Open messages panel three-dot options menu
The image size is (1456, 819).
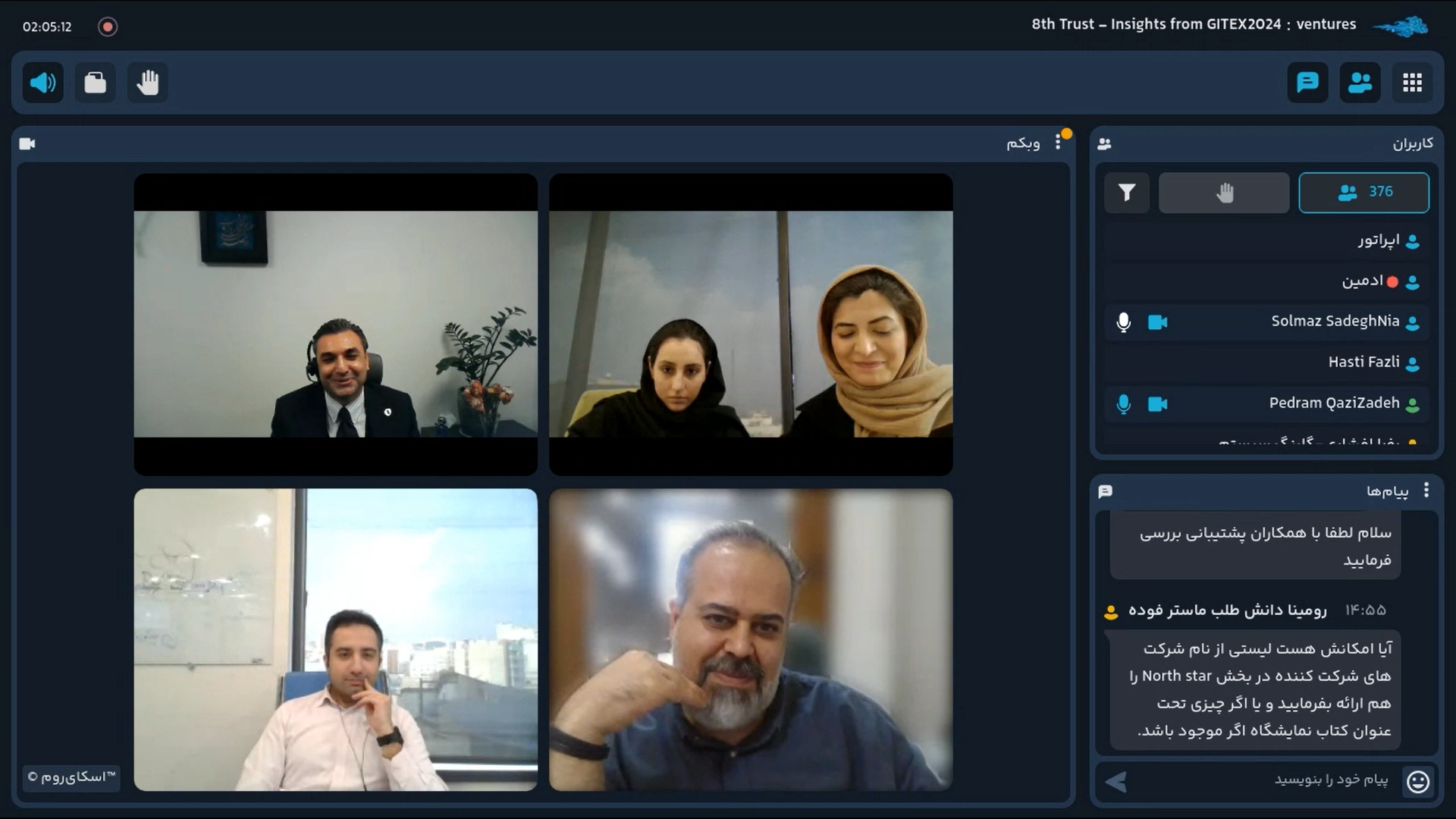1426,491
